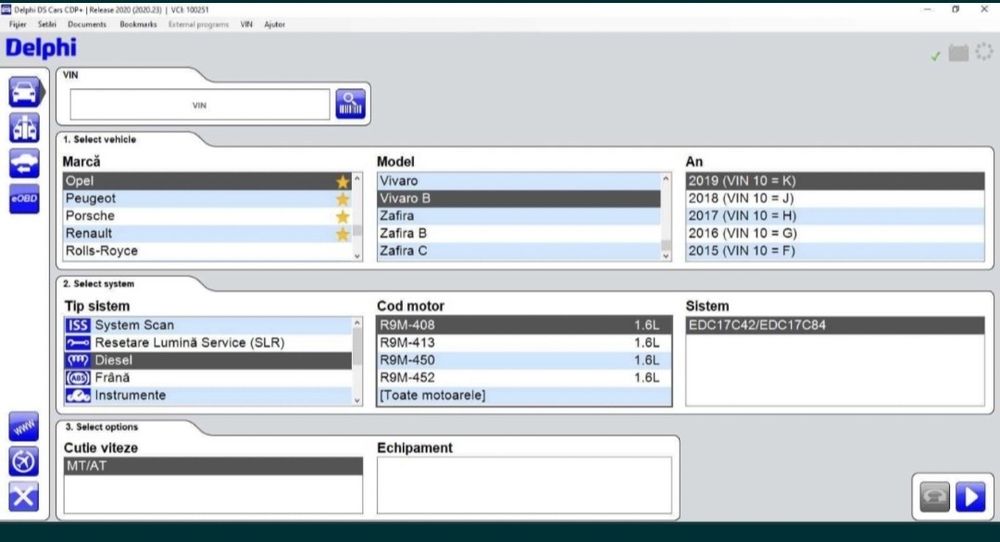1000x542 pixels.
Task: Open the www web resources icon
Action: click(x=24, y=427)
